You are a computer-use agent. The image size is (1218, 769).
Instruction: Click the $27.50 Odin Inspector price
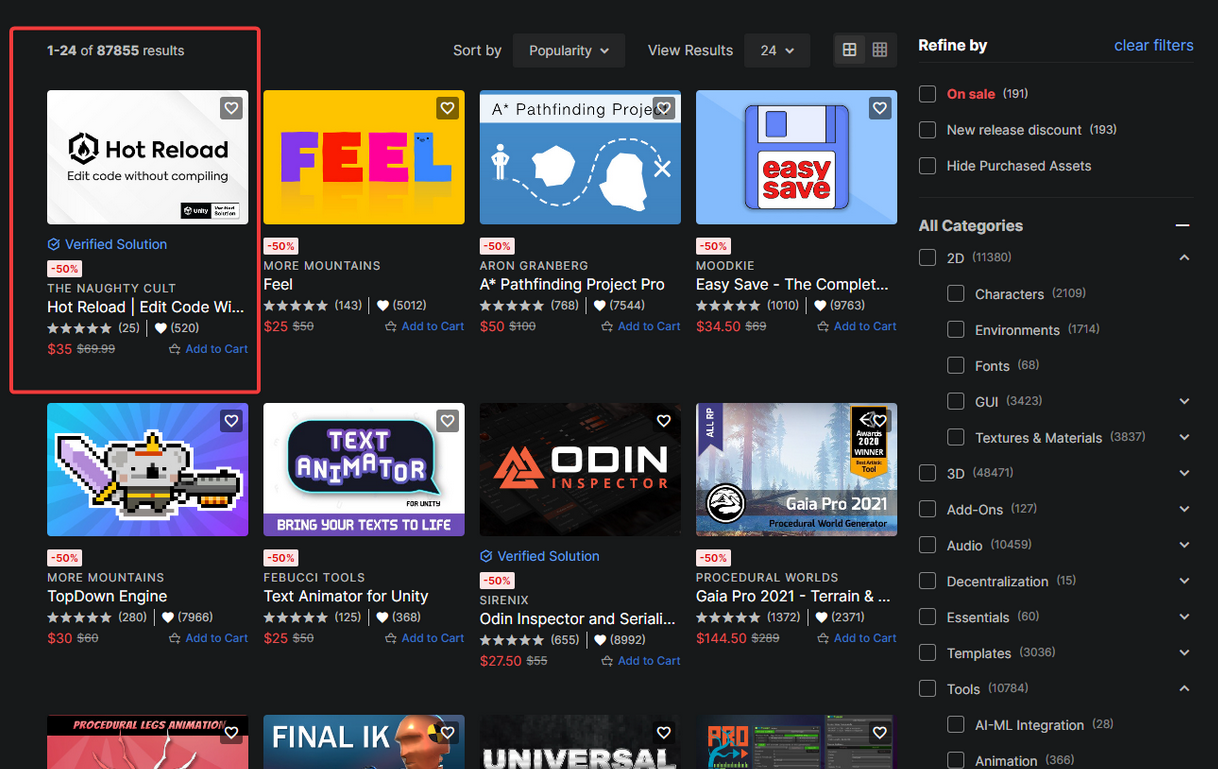(501, 661)
